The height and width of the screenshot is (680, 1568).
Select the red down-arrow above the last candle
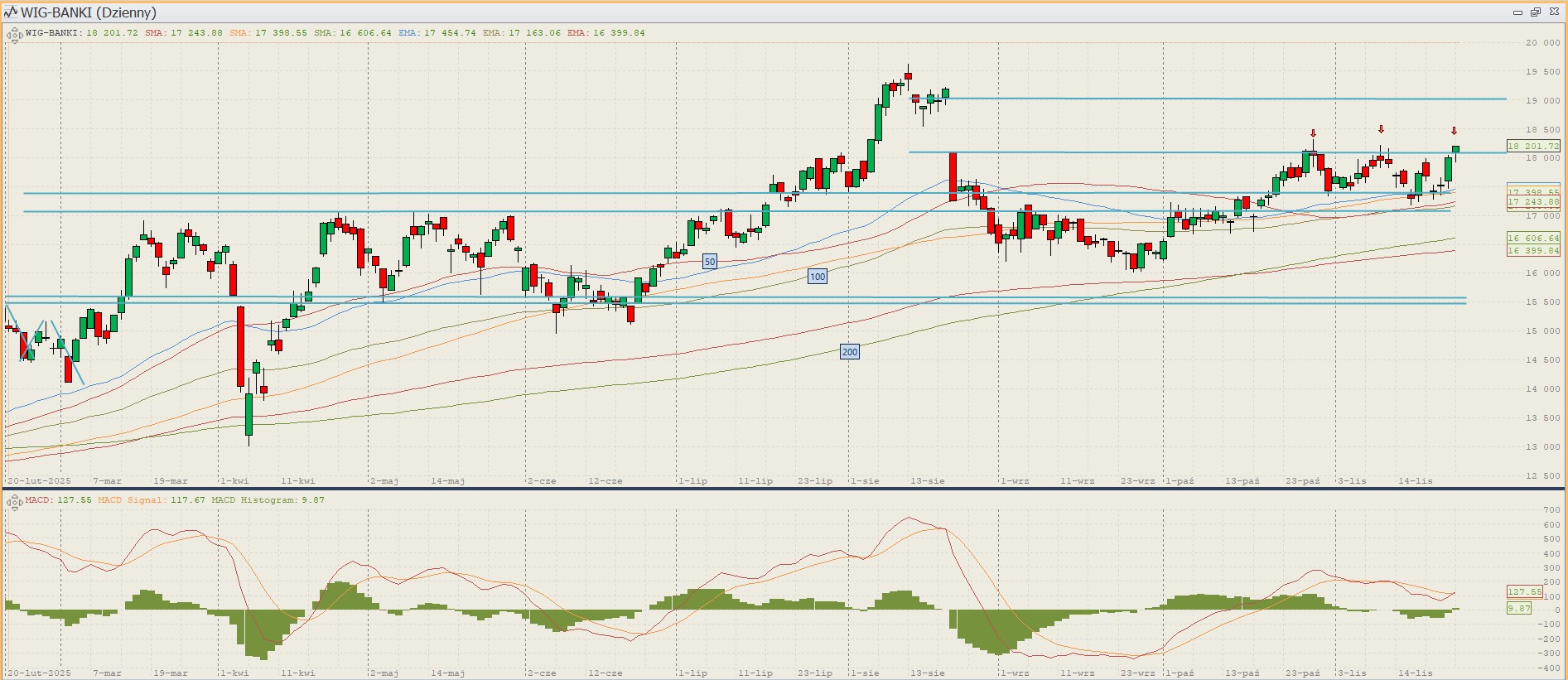coord(1454,131)
